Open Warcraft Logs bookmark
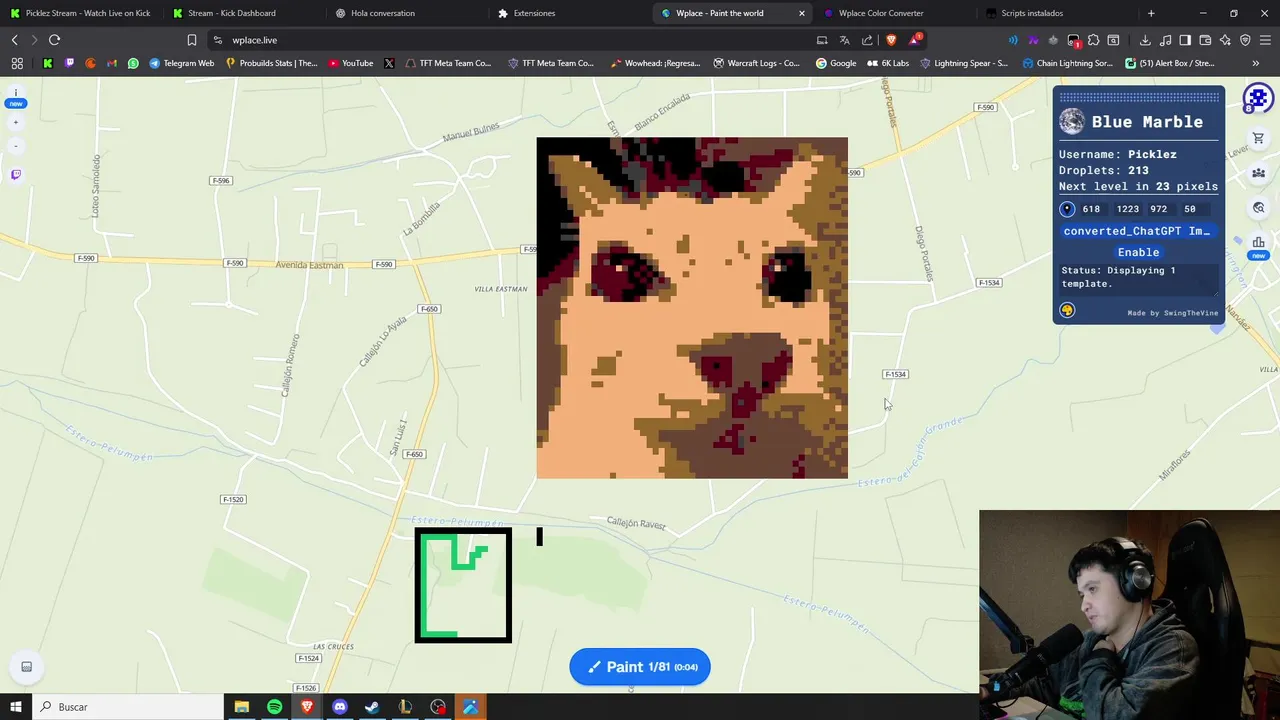1280x720 pixels. click(x=756, y=63)
